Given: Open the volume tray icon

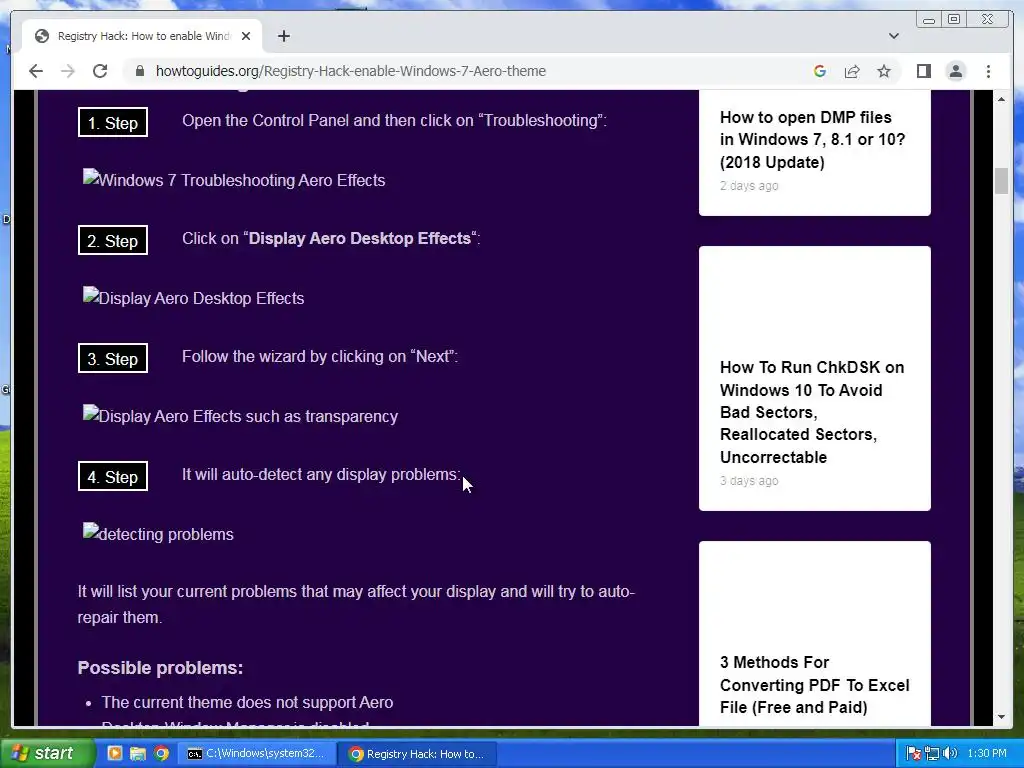Looking at the screenshot, I should (950, 754).
